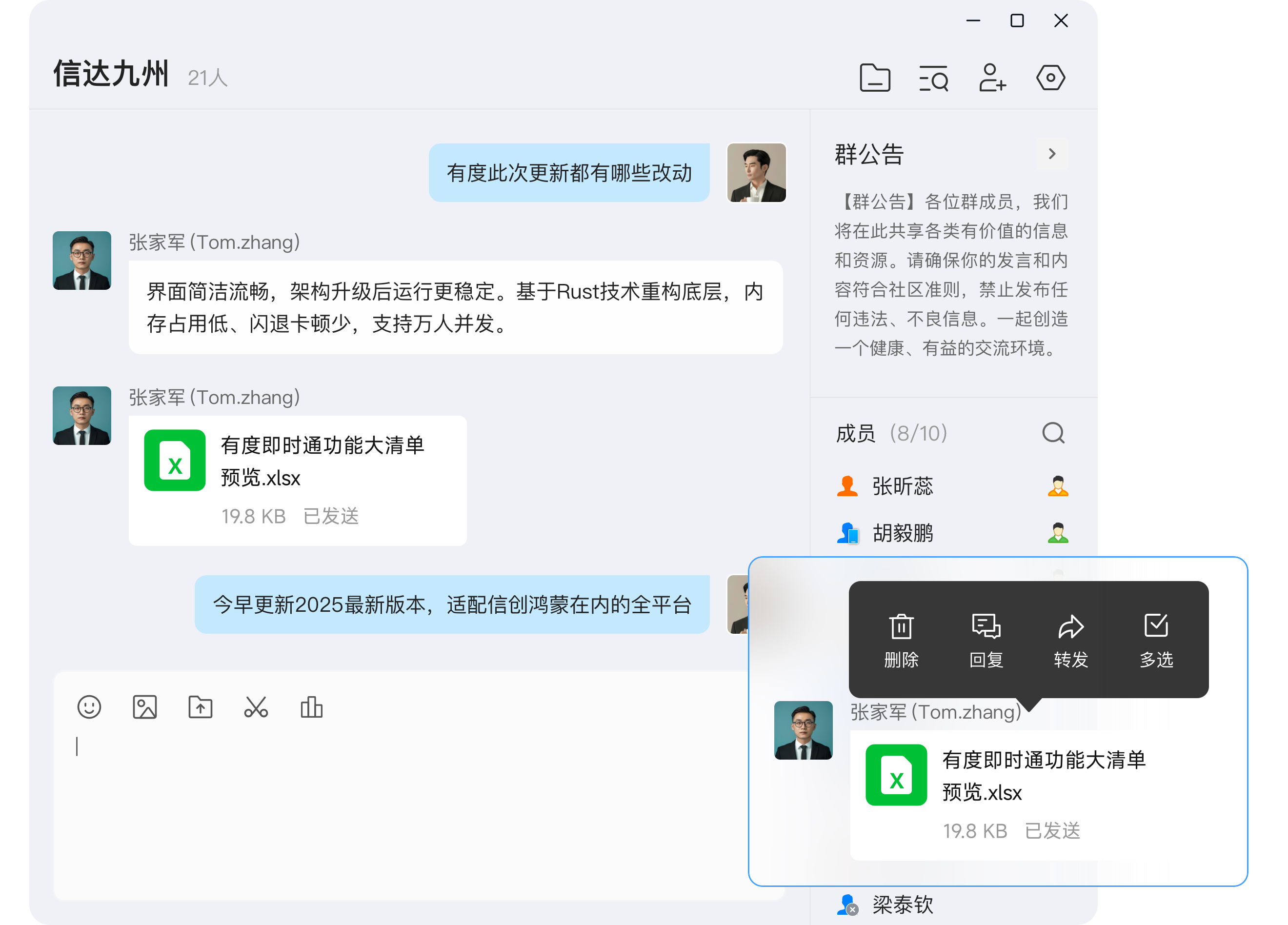
Task: Choose 删除 in the context menu
Action: 901,641
